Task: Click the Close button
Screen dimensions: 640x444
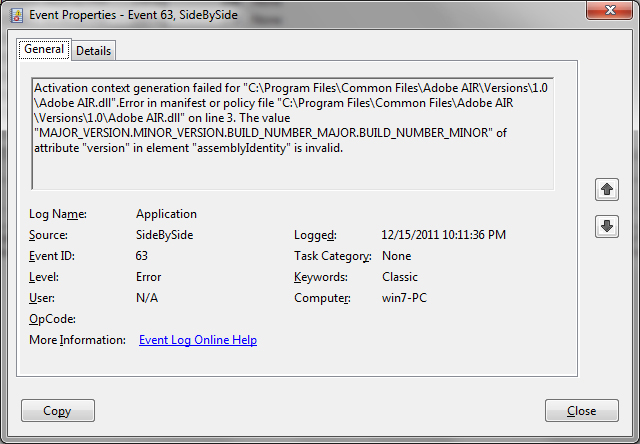Action: (x=582, y=411)
